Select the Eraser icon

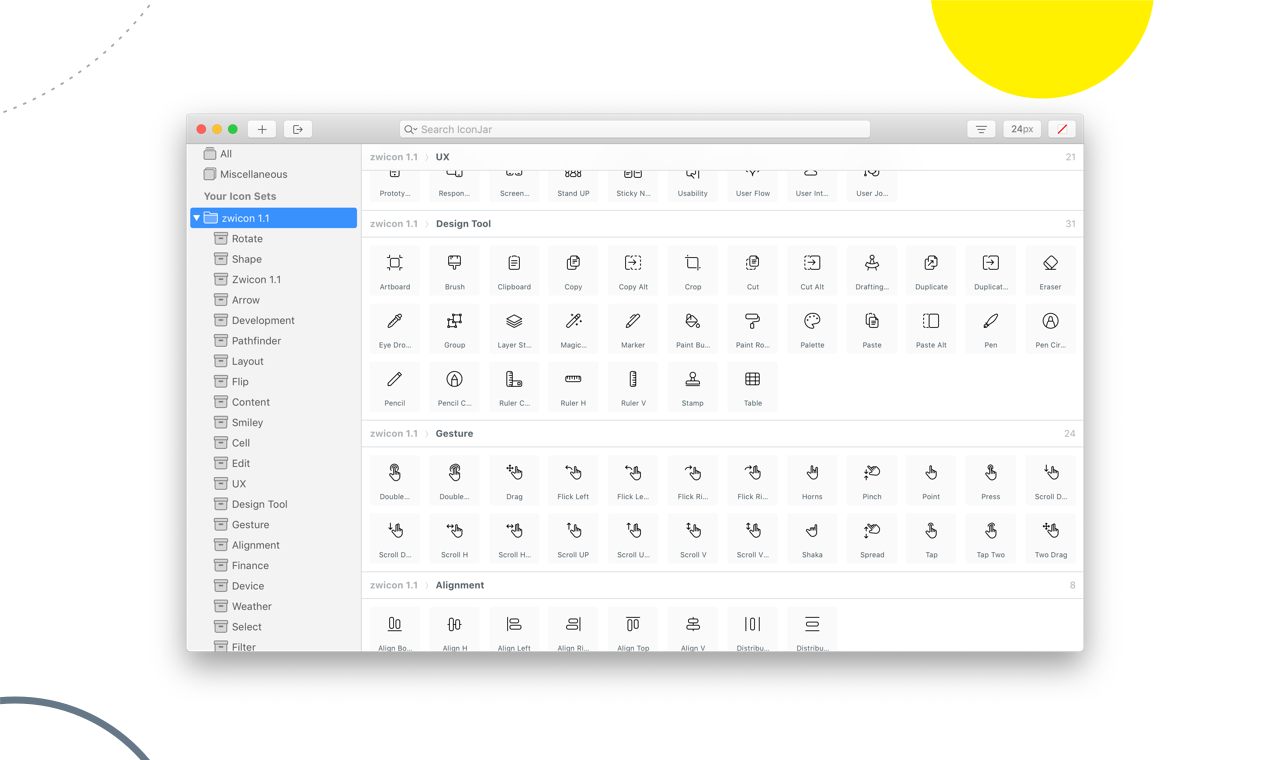1050,270
